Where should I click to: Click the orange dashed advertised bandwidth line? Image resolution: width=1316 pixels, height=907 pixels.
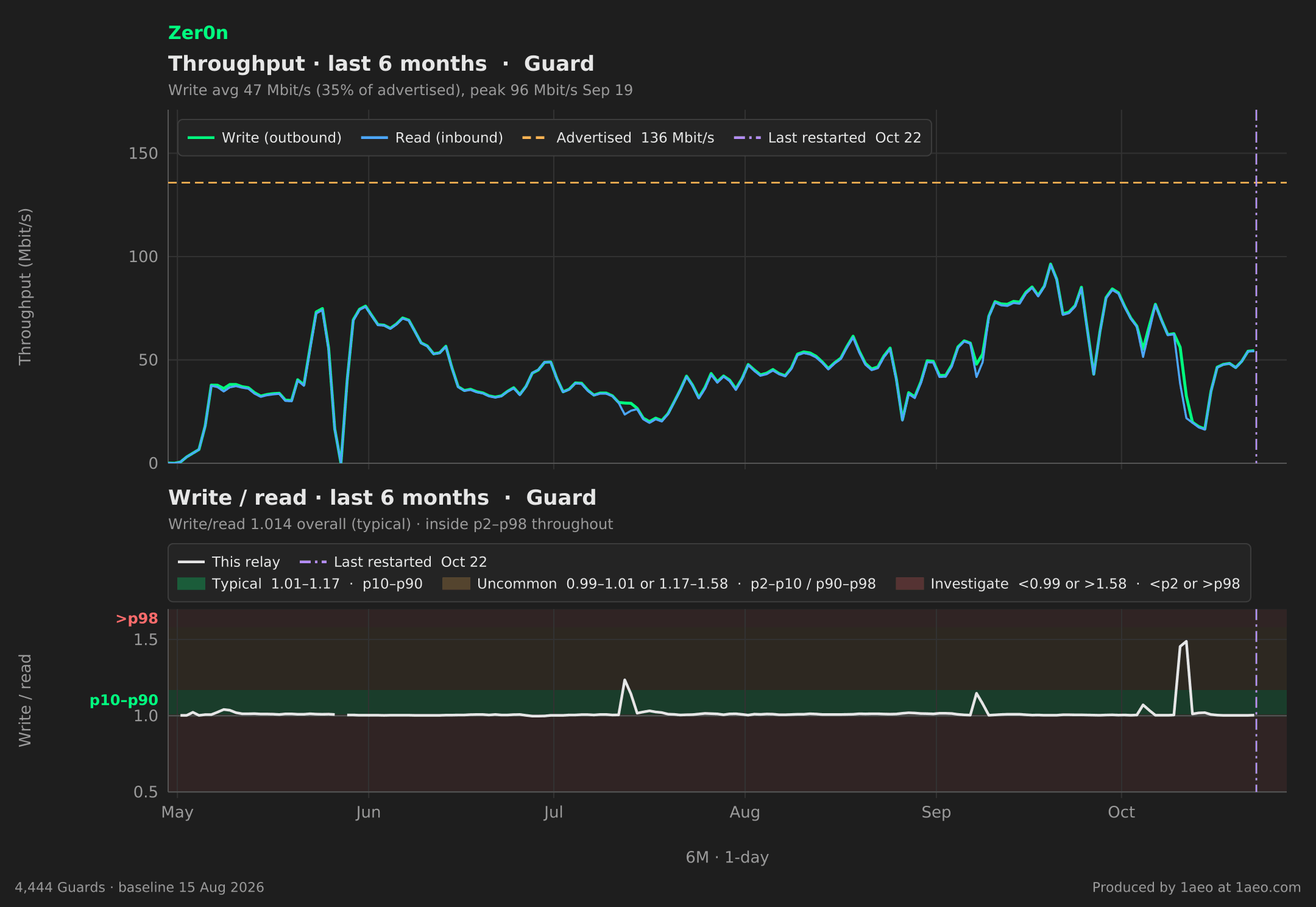tap(727, 183)
